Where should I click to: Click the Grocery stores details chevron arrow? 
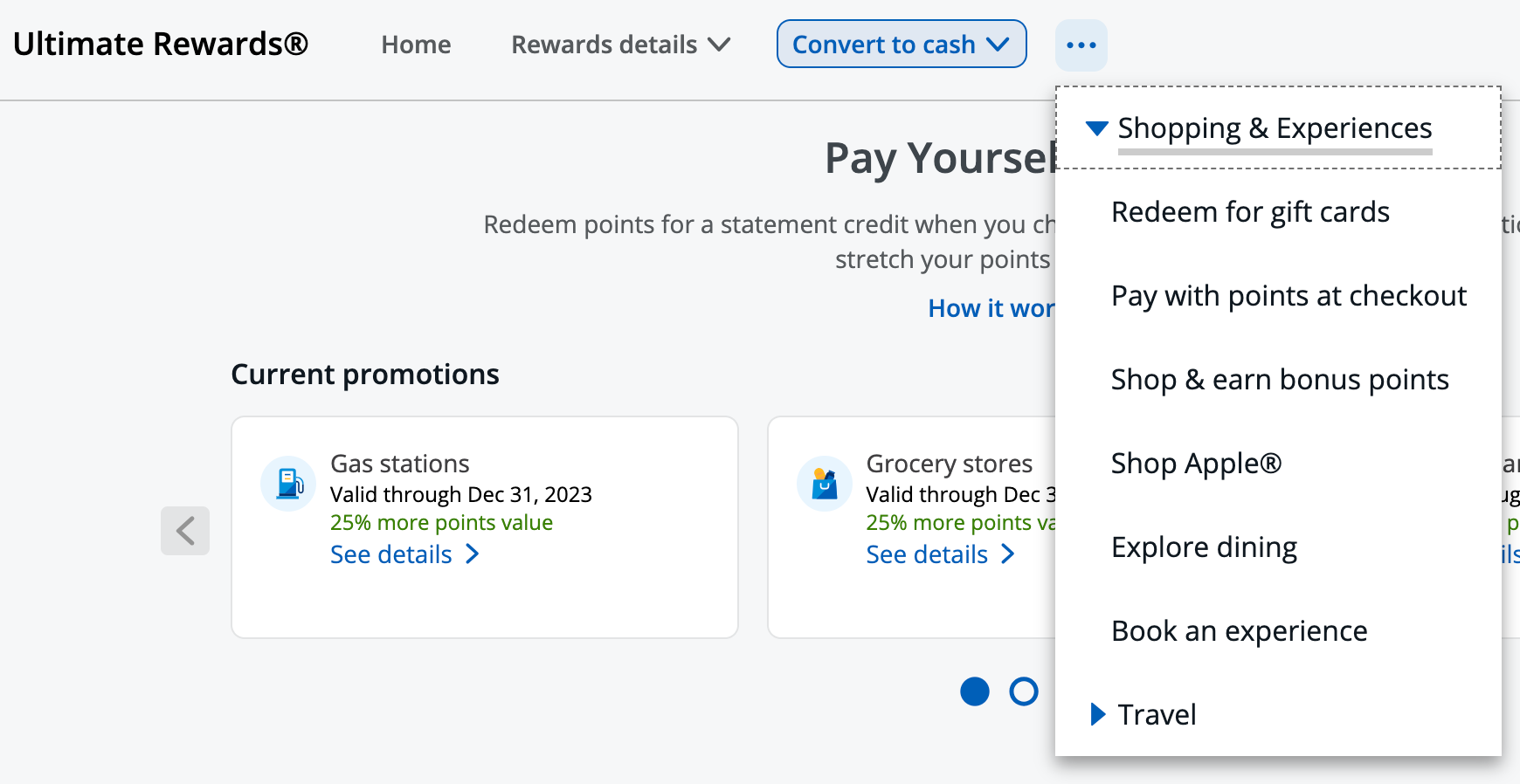pos(1008,554)
